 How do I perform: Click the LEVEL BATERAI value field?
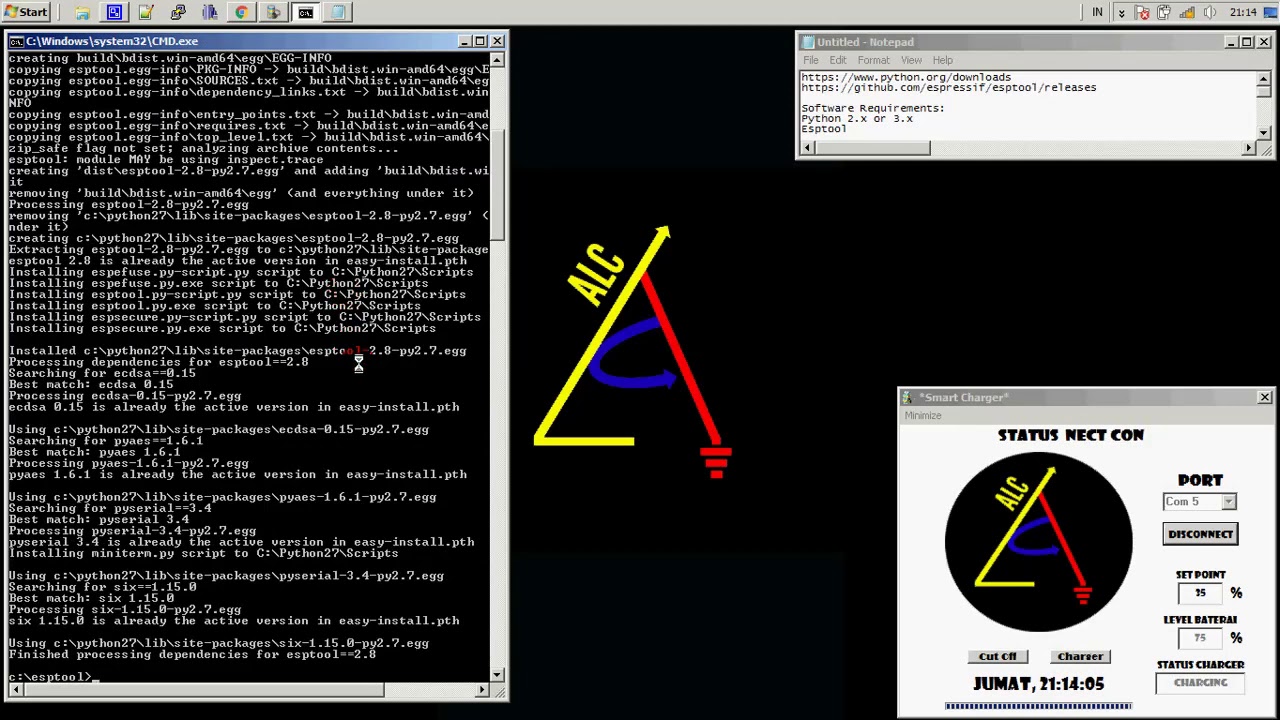(1200, 638)
